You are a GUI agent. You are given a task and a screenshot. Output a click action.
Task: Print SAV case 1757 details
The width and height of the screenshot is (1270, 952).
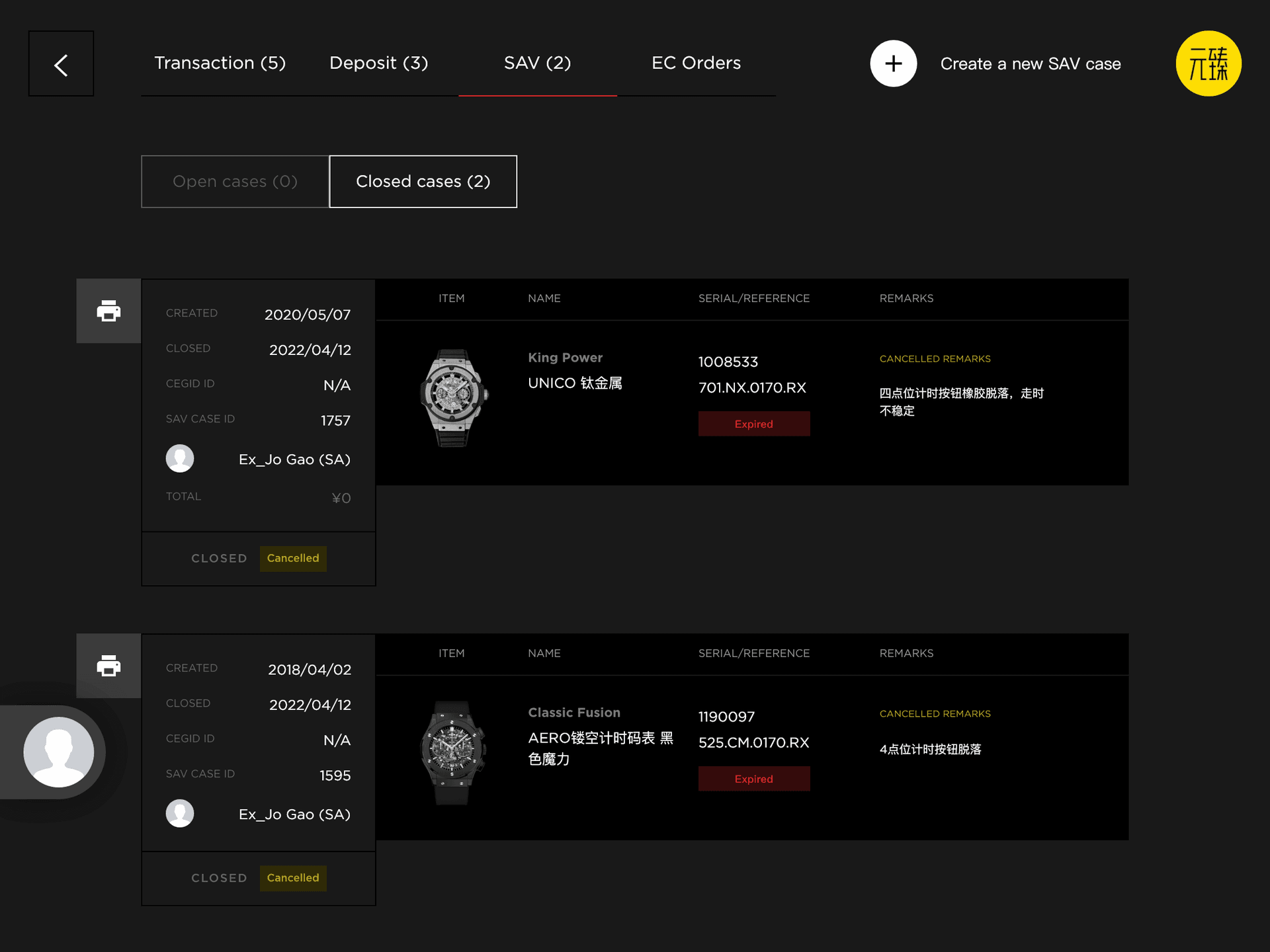point(108,311)
